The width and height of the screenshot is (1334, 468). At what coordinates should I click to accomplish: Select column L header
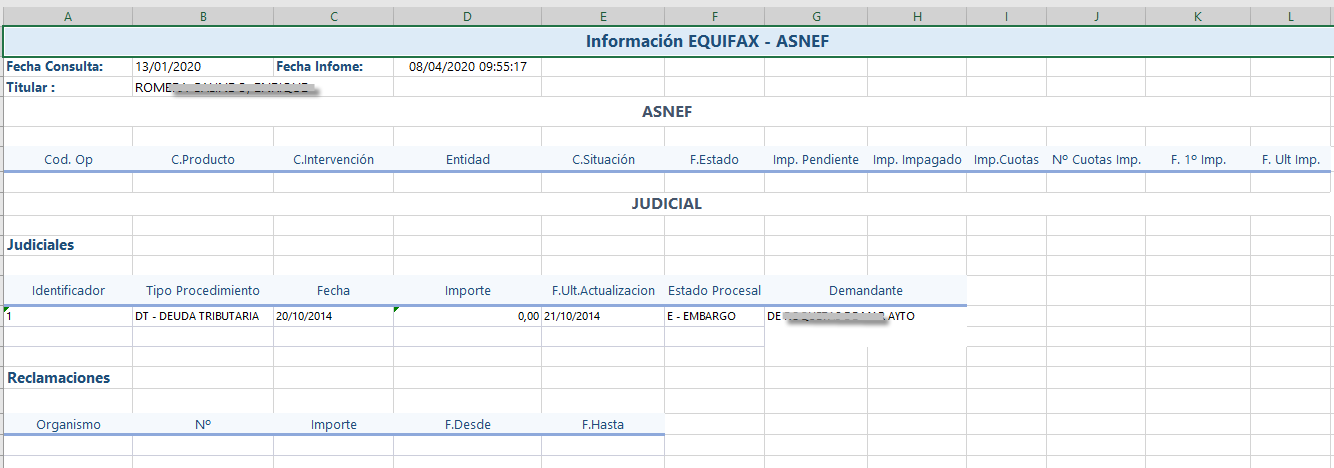[x=1291, y=16]
